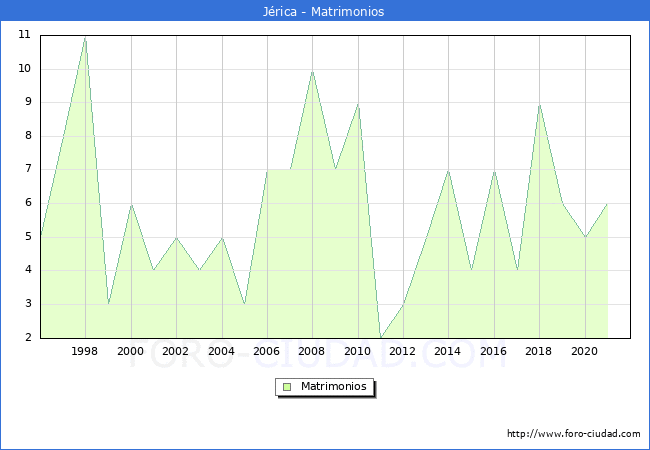This screenshot has height=450, width=650.
Task: Click the 2008 x-axis label
Action: 312,351
